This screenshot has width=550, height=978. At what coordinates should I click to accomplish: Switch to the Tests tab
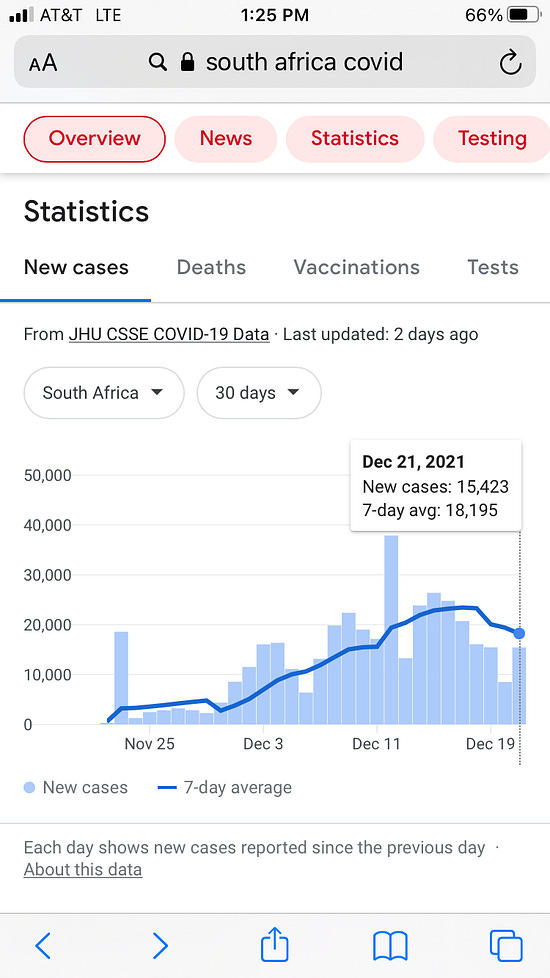[x=493, y=268]
